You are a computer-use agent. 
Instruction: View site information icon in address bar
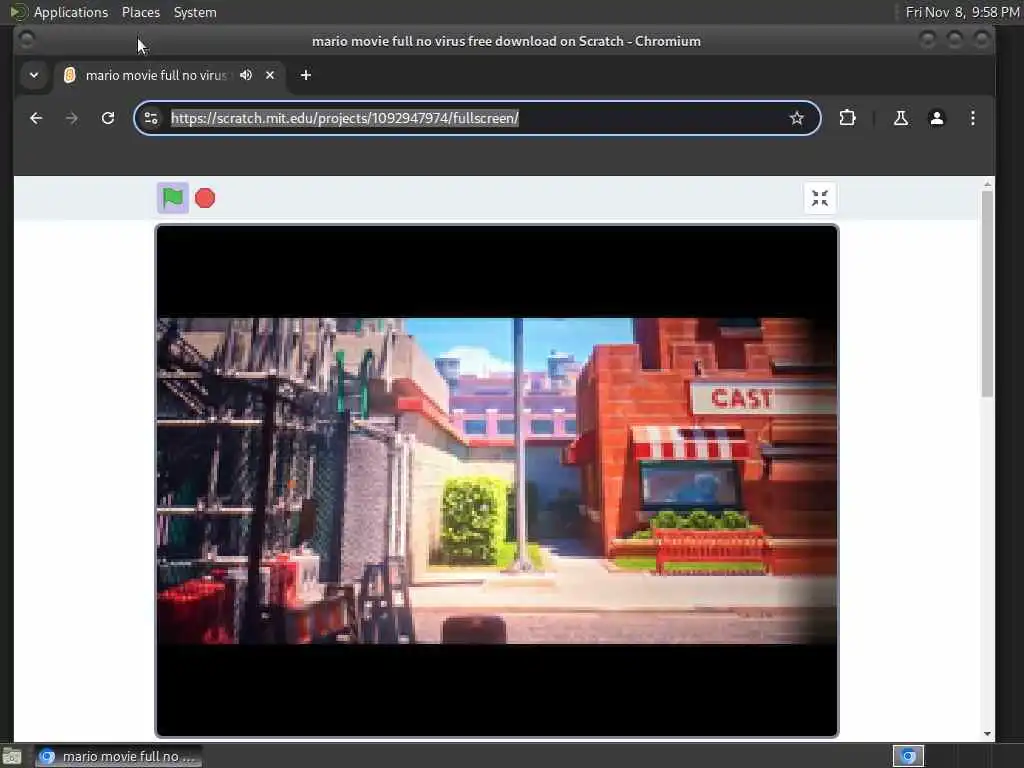151,118
